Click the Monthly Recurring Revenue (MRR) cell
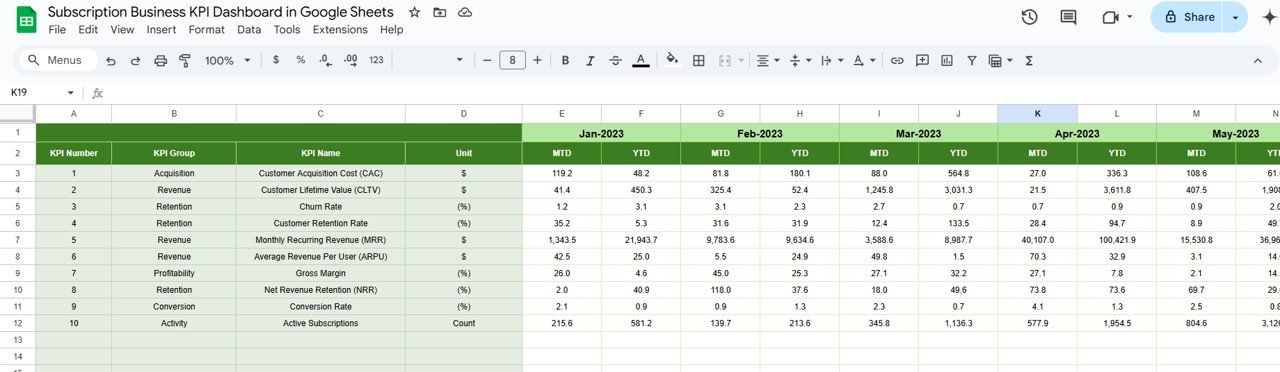 tap(321, 241)
